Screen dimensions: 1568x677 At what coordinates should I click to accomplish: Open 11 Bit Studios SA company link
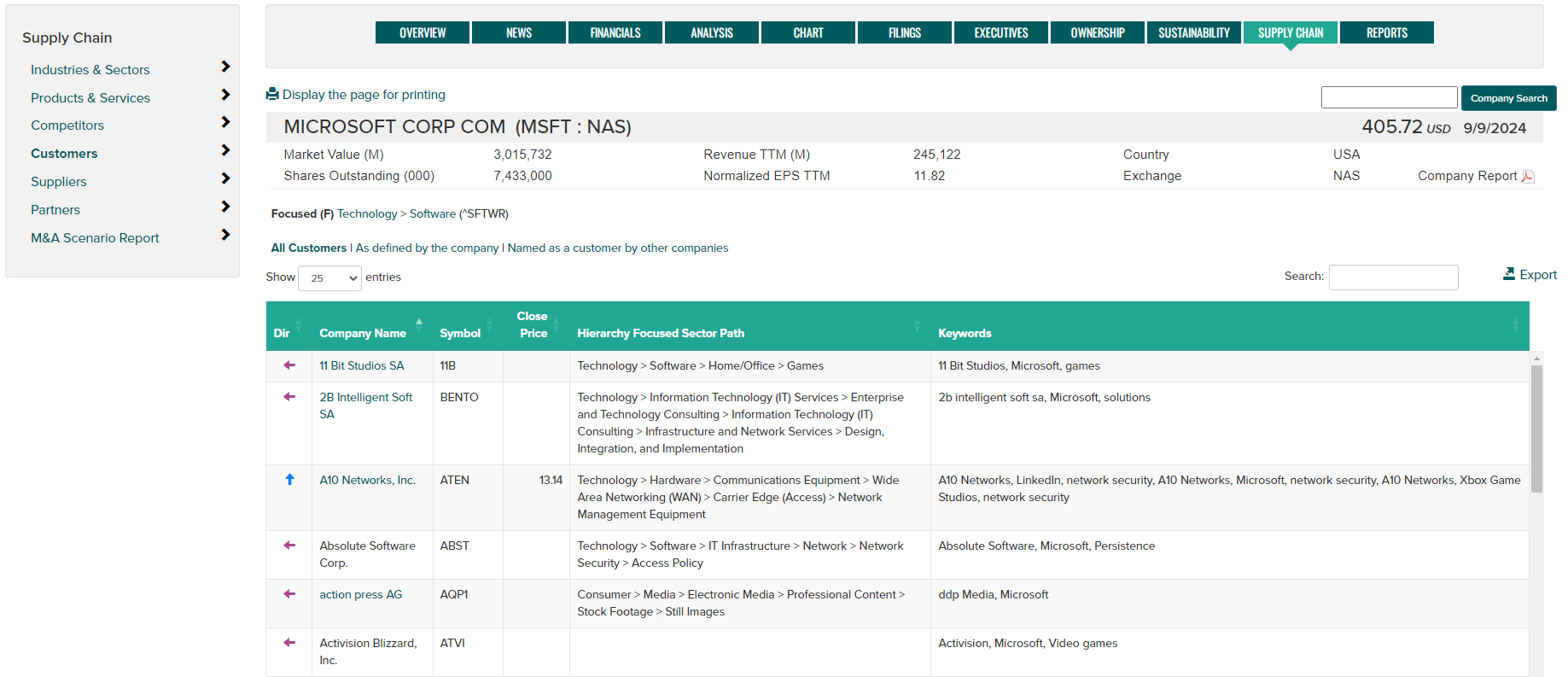362,365
